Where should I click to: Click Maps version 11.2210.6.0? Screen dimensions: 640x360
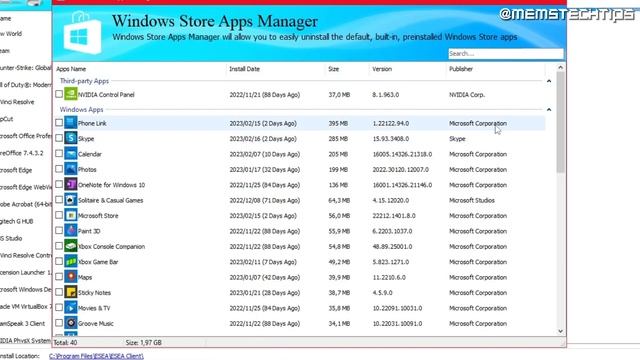pyautogui.click(x=389, y=278)
